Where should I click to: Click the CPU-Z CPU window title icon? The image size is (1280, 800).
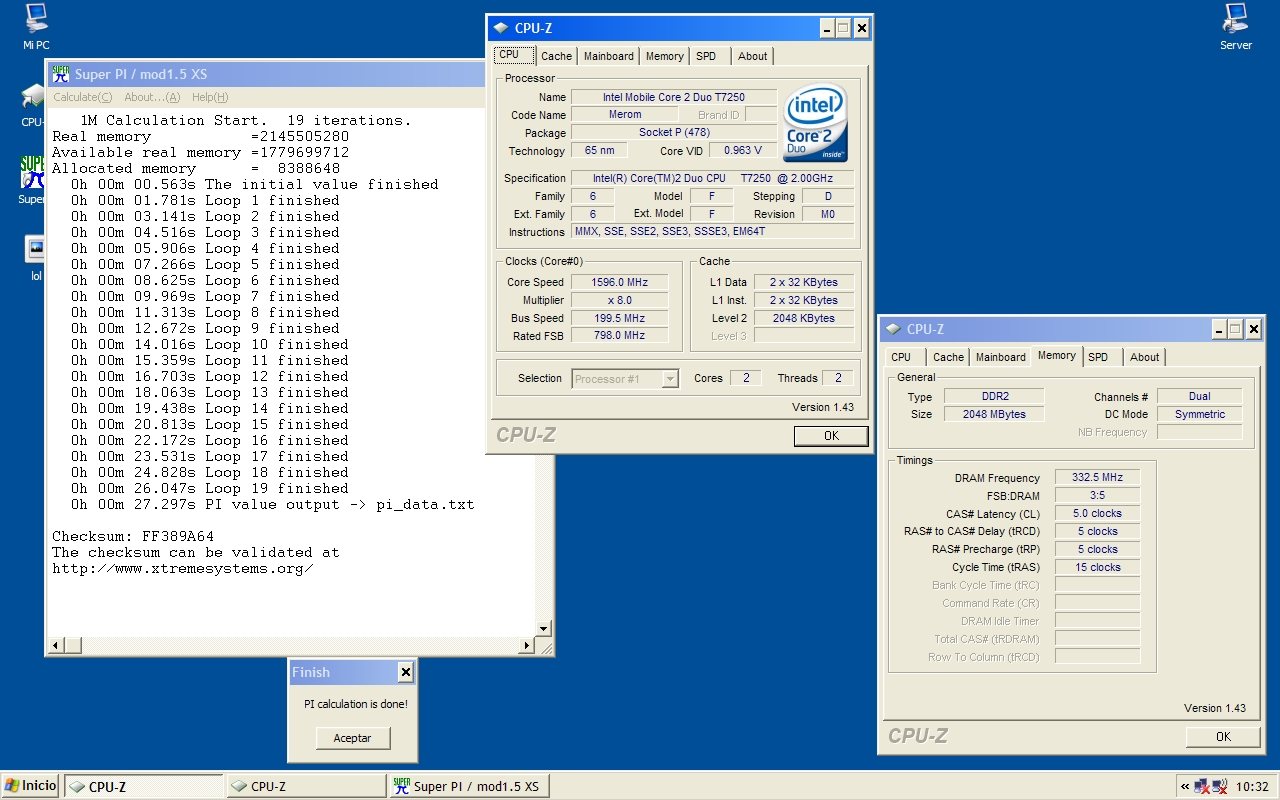(x=502, y=28)
